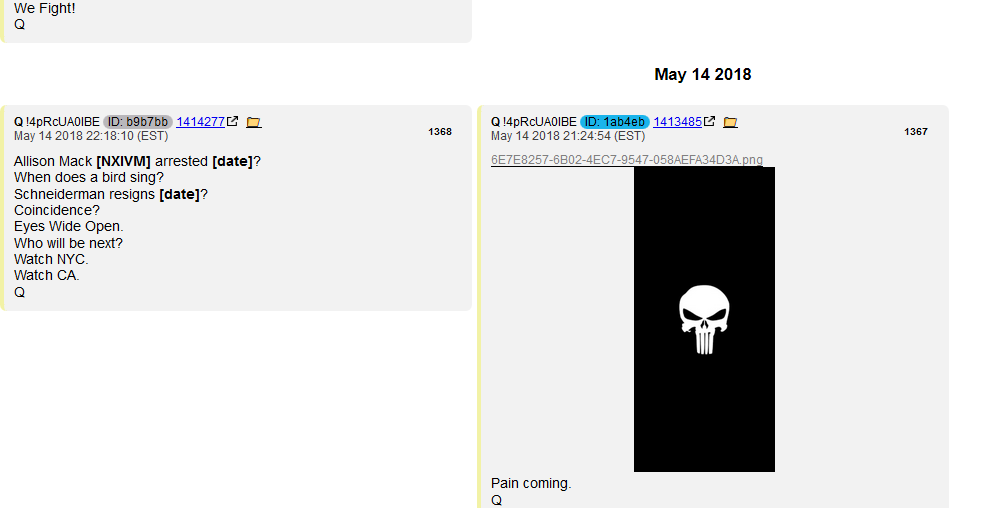The height and width of the screenshot is (508, 997).
Task: Click the "Pain coming." text
Action: point(531,483)
